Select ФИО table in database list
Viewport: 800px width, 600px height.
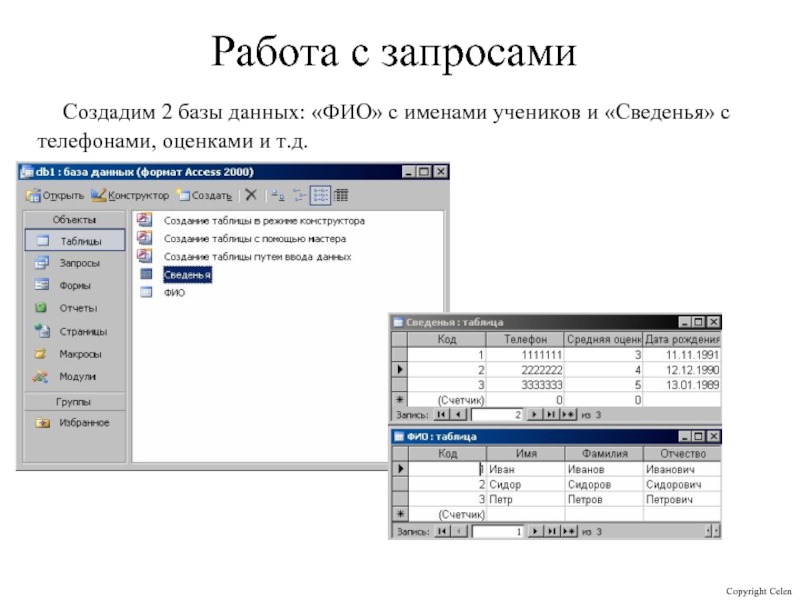point(173,293)
